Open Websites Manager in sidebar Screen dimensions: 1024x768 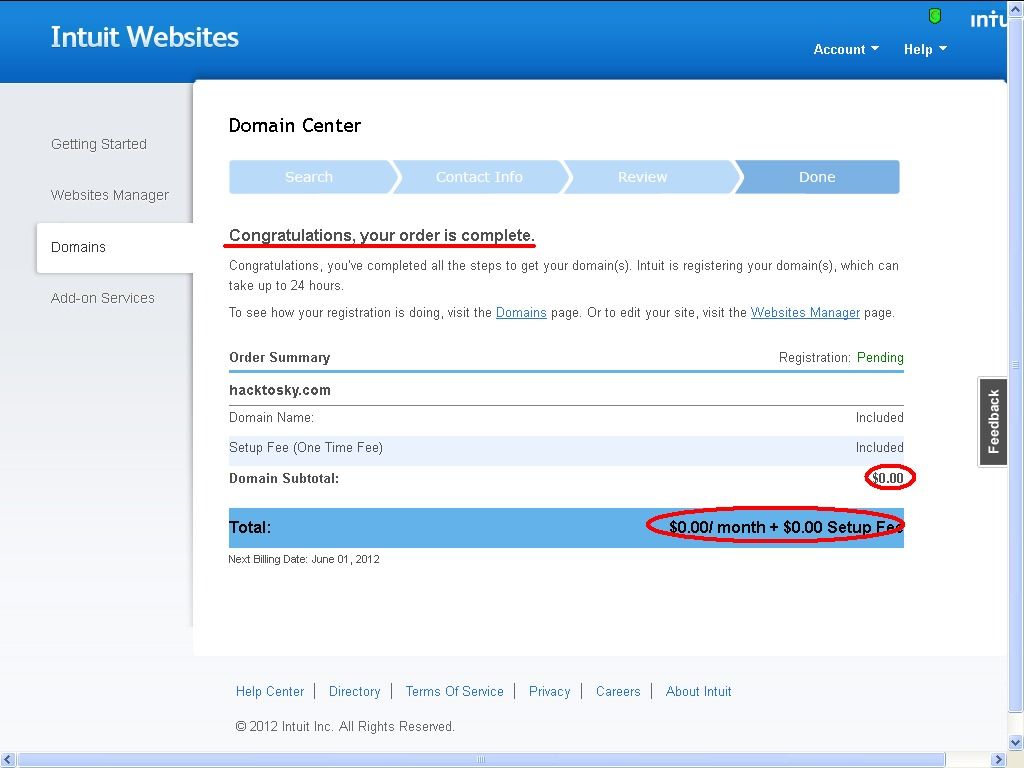tap(110, 195)
